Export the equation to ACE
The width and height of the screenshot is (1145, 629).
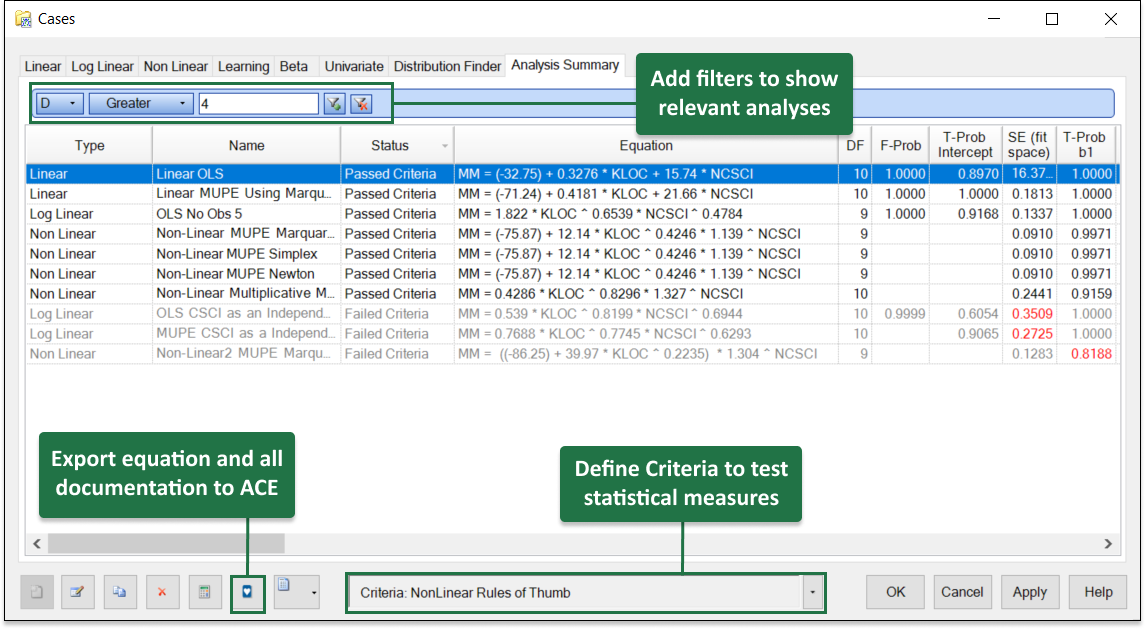247,592
